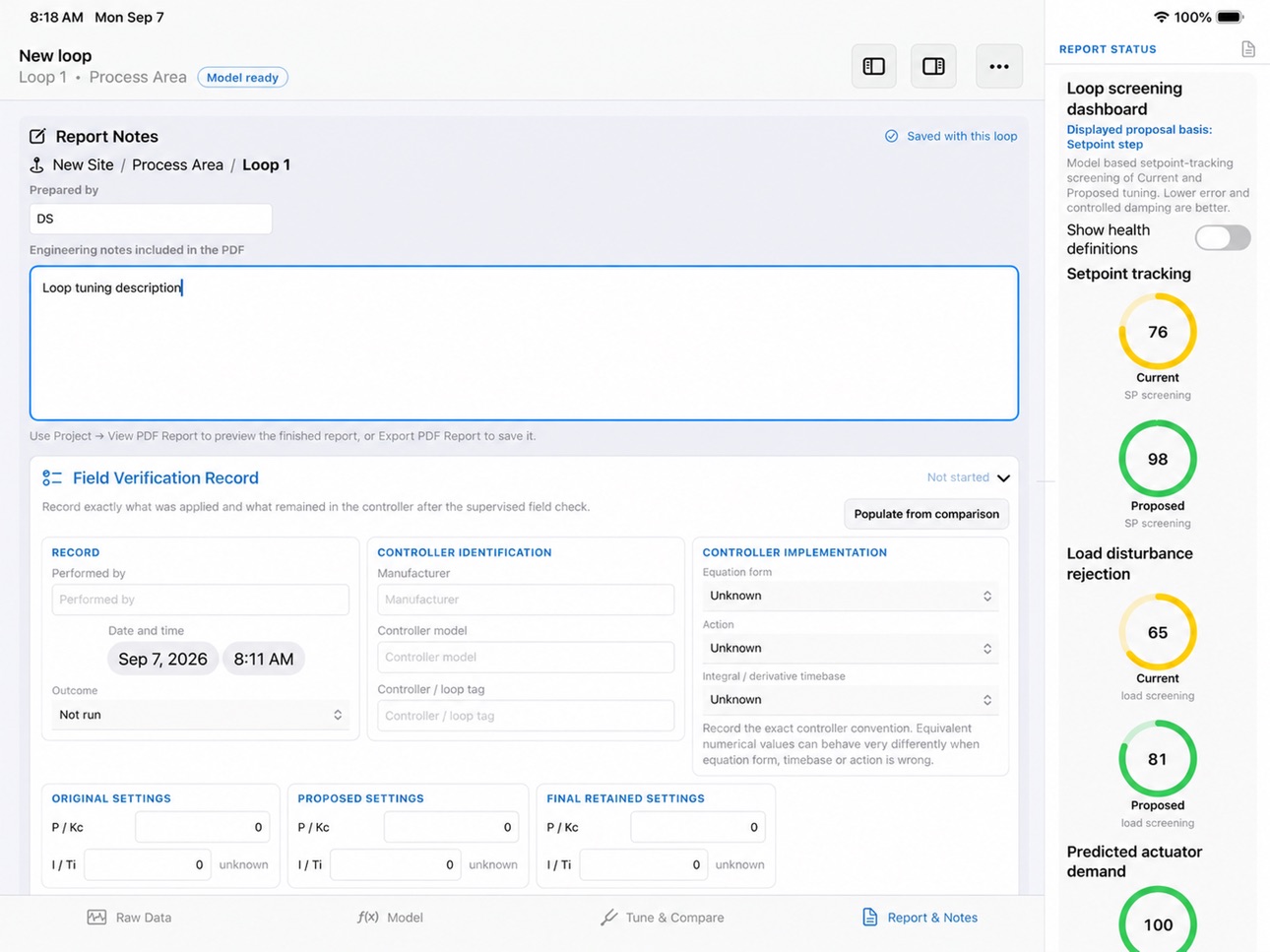Click the Controller / loop tag field
This screenshot has height=952, width=1270.
tap(526, 716)
